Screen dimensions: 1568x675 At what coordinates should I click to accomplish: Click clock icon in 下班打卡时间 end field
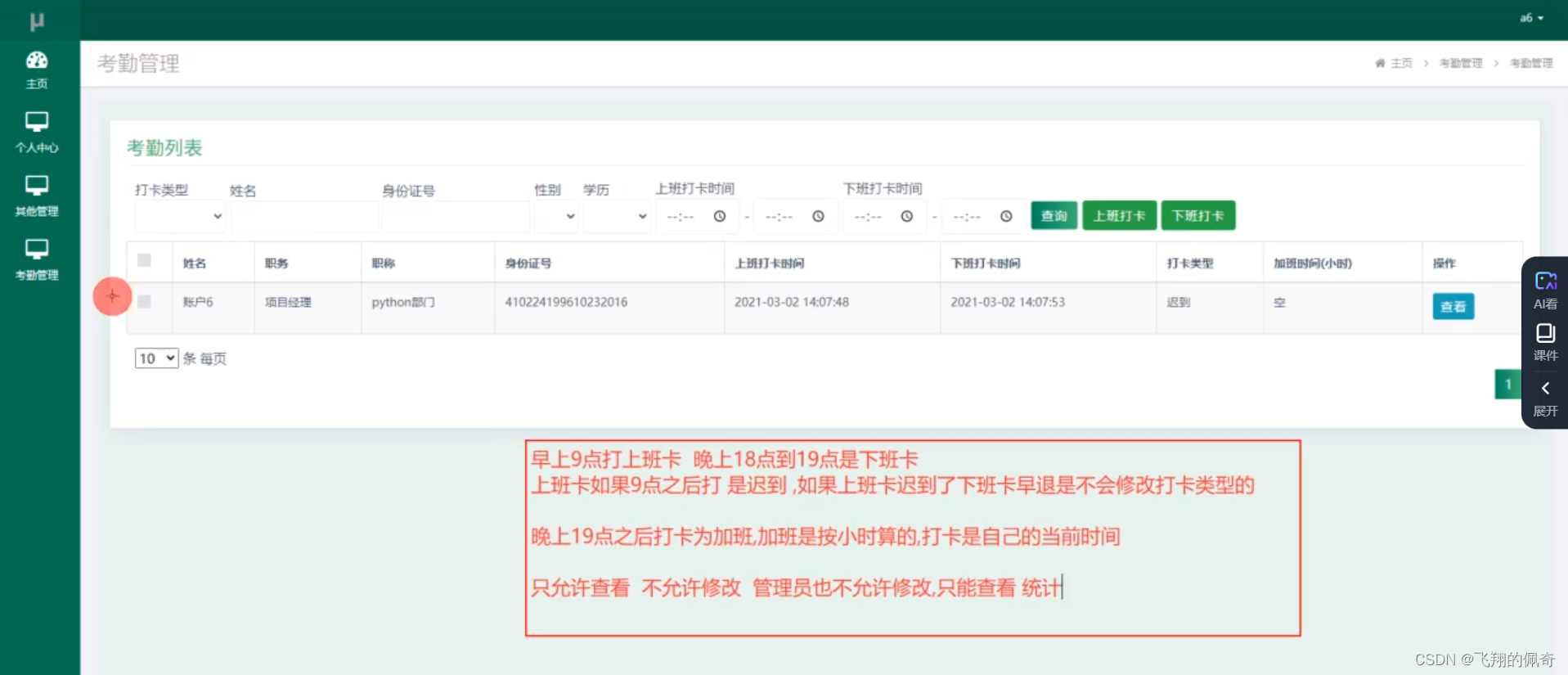tap(1006, 216)
